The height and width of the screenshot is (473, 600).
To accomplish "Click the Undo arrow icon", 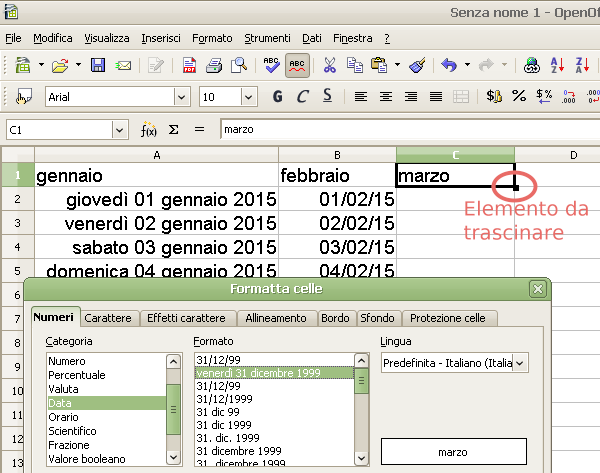I will point(448,66).
